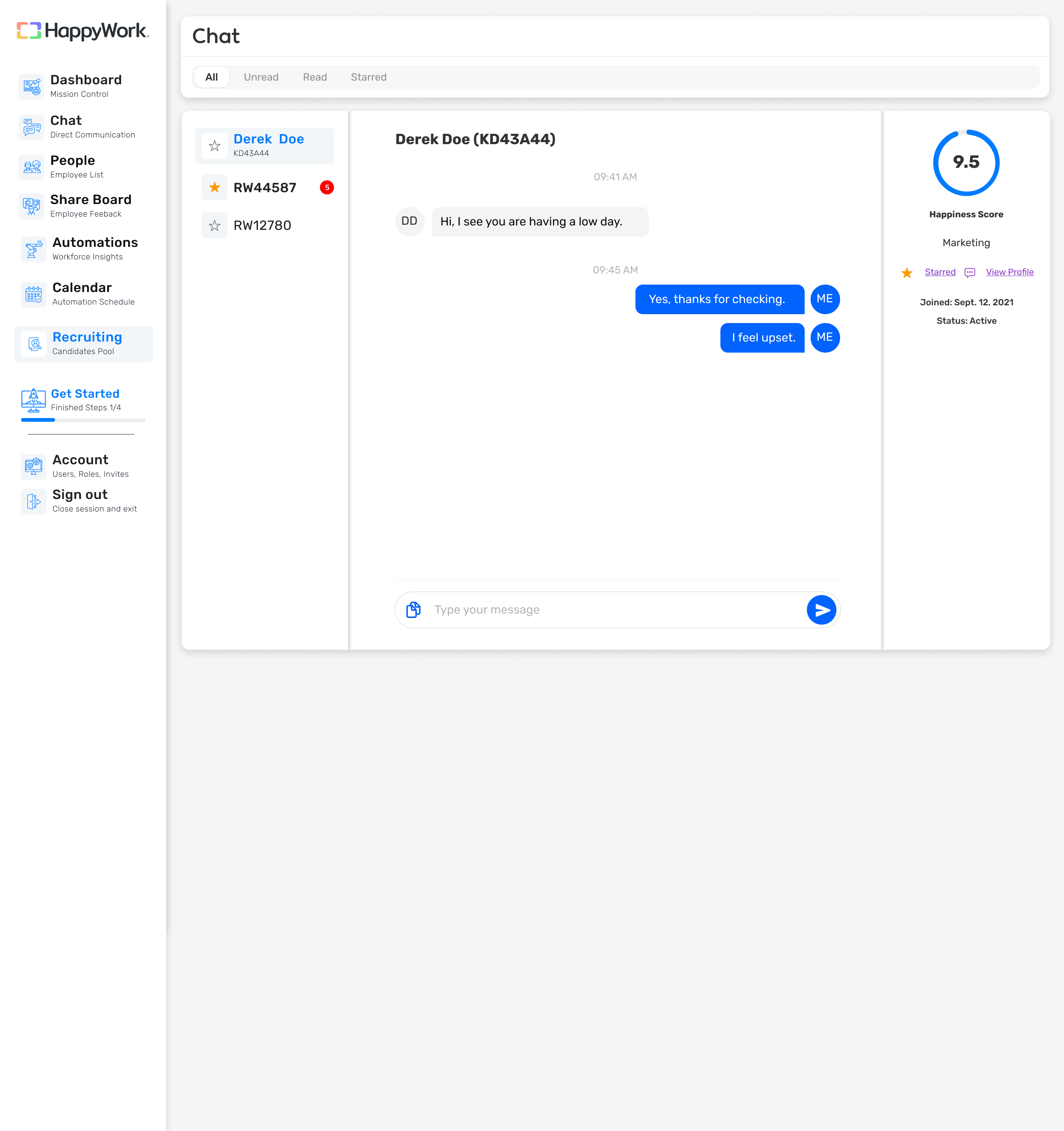Click the attach file icon in message box

pos(413,610)
